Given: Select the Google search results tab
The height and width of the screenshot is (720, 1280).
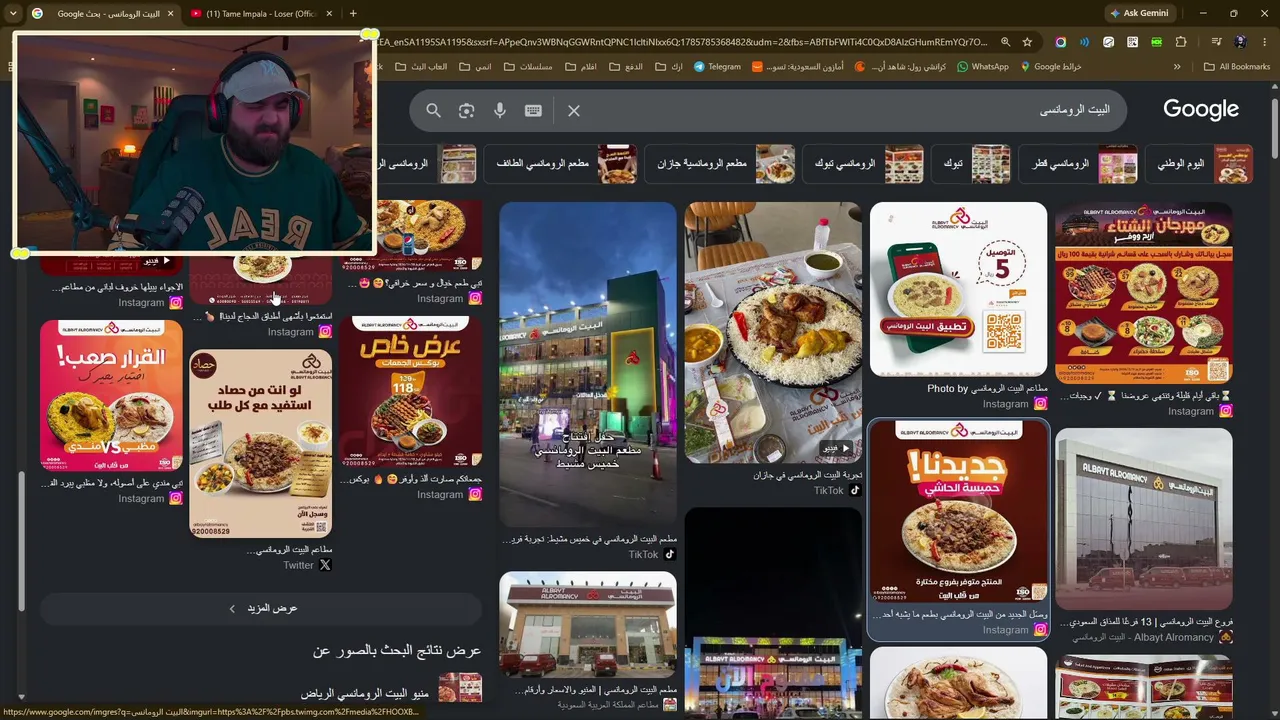Looking at the screenshot, I should click(103, 13).
